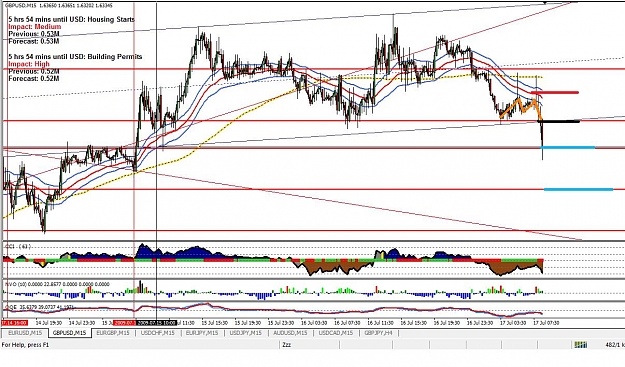Select the GBPJPY,H4 chart tab
The height and width of the screenshot is (367, 625).
(378, 333)
